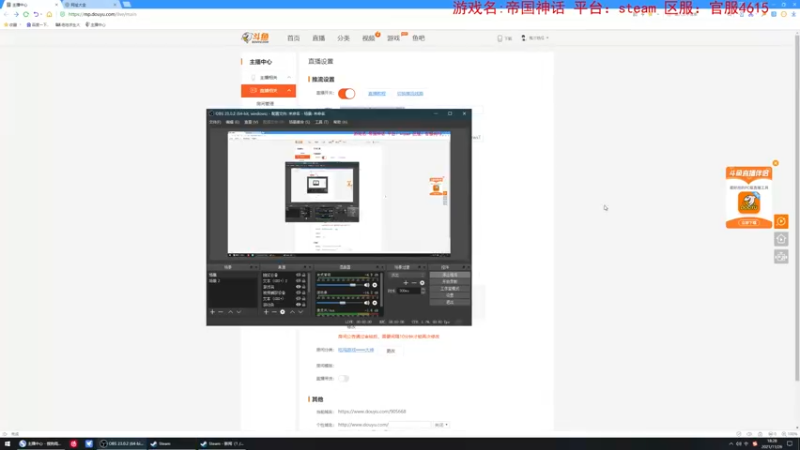This screenshot has width=800, height=450.
Task: Open dropdown next to personal domain field
Action: pos(441,425)
